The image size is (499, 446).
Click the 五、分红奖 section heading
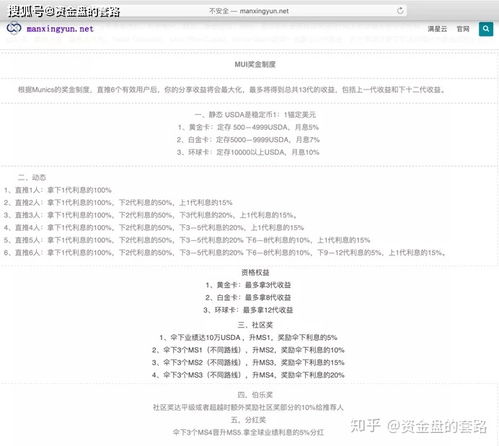248,420
